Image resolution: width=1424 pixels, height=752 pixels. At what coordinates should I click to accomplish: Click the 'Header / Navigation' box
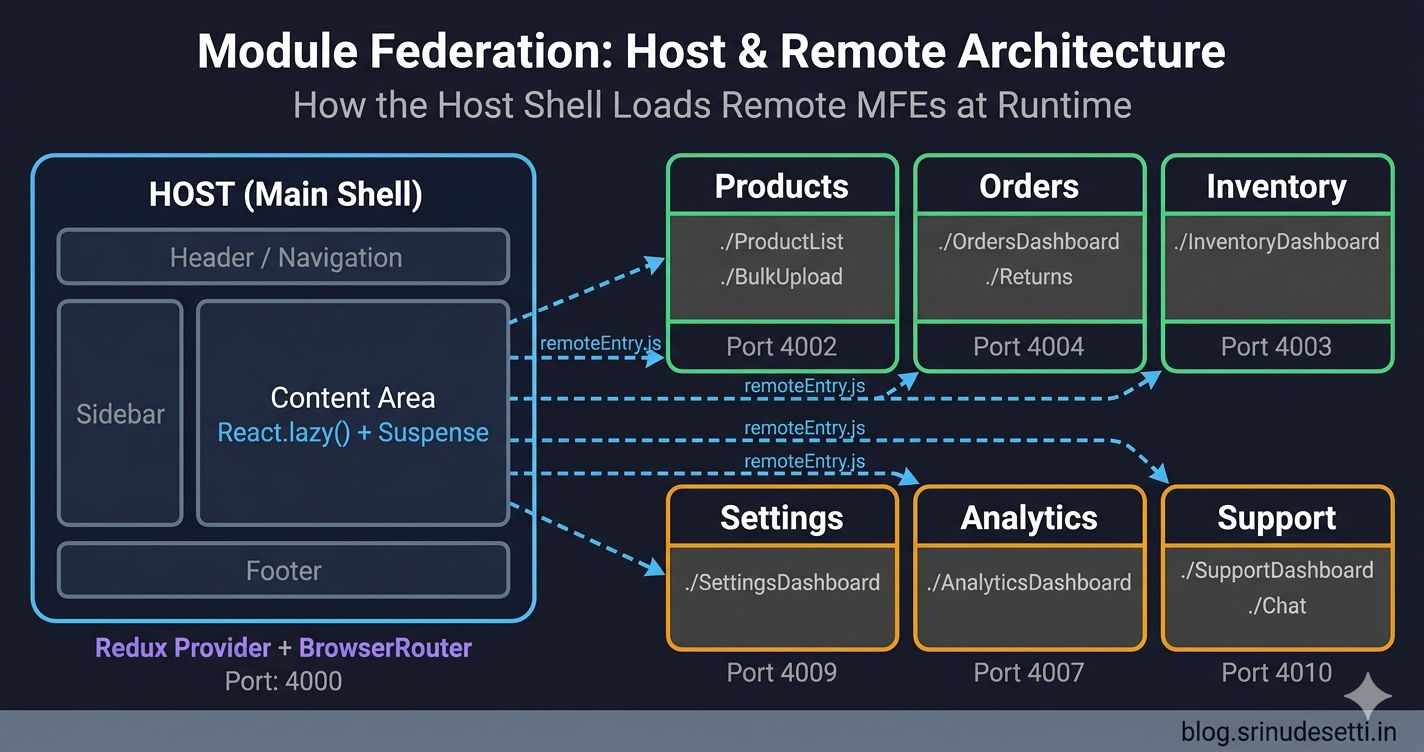coord(283,257)
